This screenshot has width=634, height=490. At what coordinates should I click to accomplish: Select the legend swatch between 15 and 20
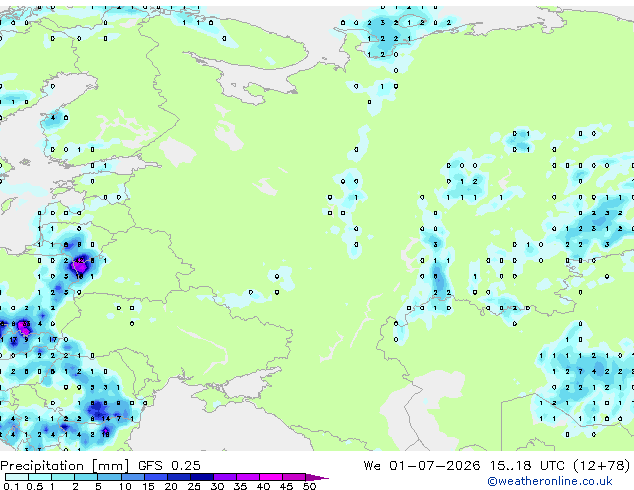155,477
